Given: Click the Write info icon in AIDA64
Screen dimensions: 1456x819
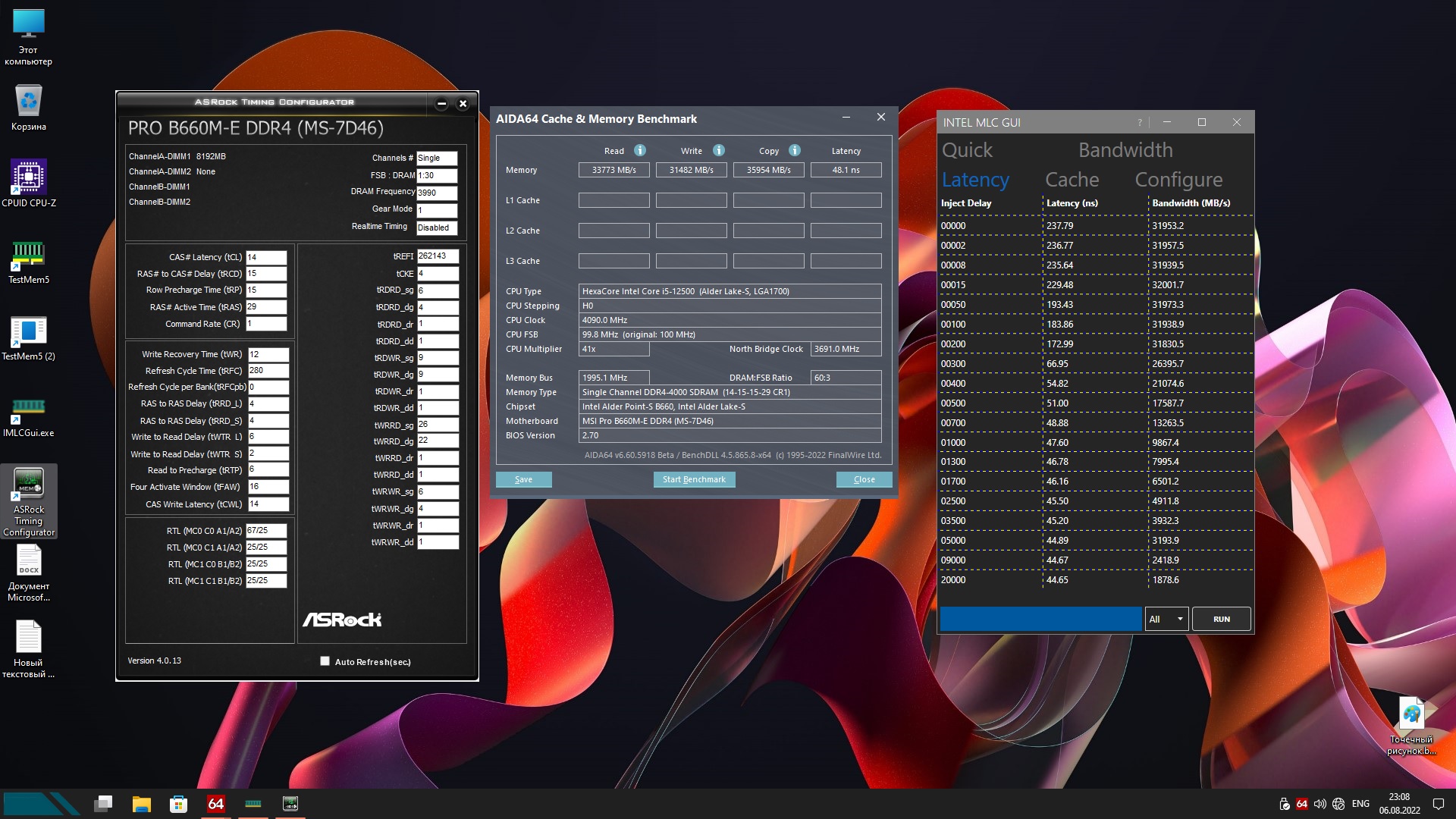Looking at the screenshot, I should point(718,150).
